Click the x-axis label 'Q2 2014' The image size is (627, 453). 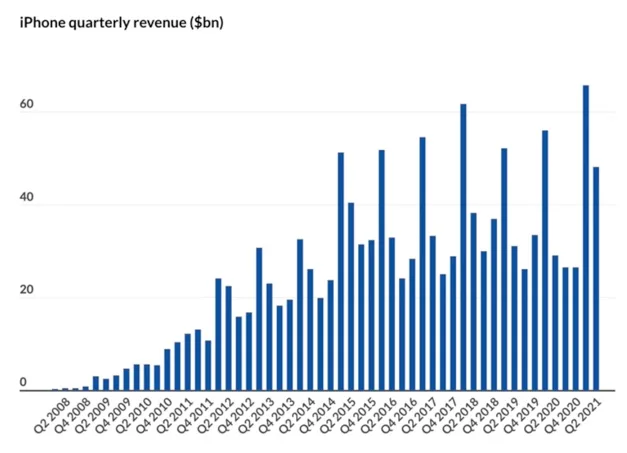click(x=298, y=416)
